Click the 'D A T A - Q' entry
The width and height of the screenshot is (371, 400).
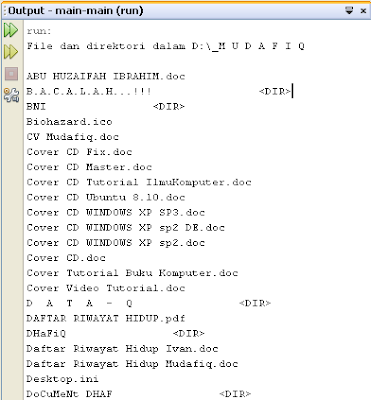coord(79,303)
